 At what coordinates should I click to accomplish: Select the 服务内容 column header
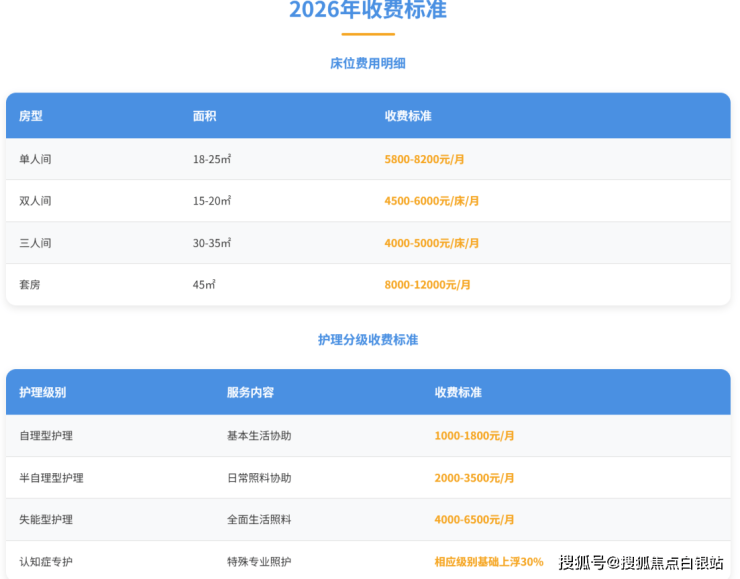250,392
